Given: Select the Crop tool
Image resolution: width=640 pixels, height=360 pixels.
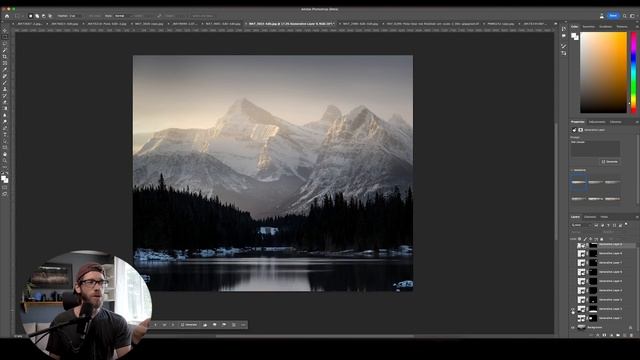Looking at the screenshot, I should click(5, 56).
